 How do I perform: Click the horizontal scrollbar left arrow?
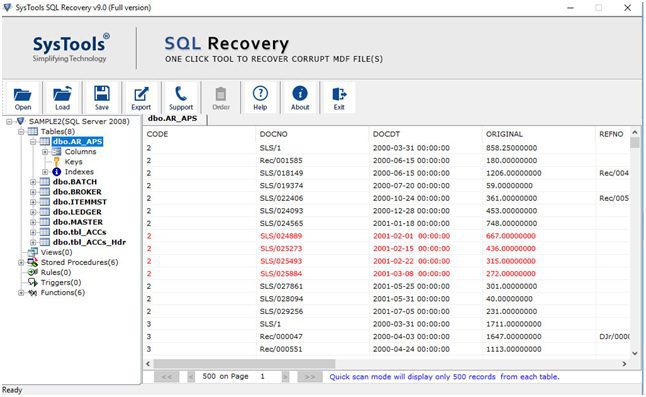[148, 364]
